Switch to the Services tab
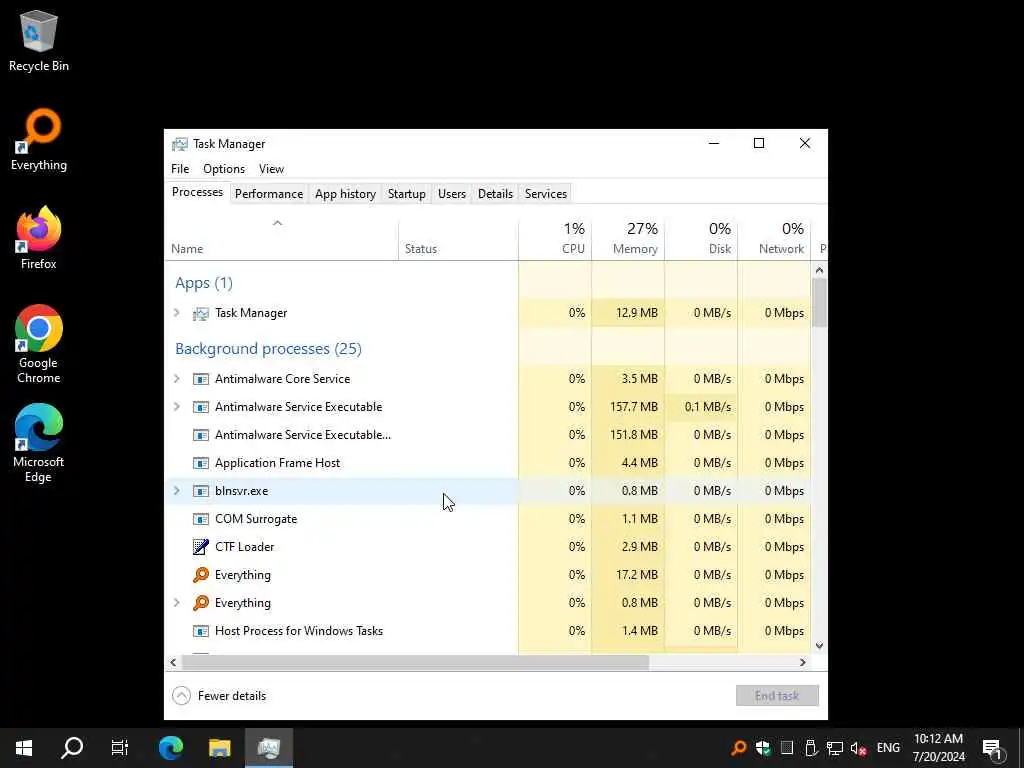 (x=546, y=194)
